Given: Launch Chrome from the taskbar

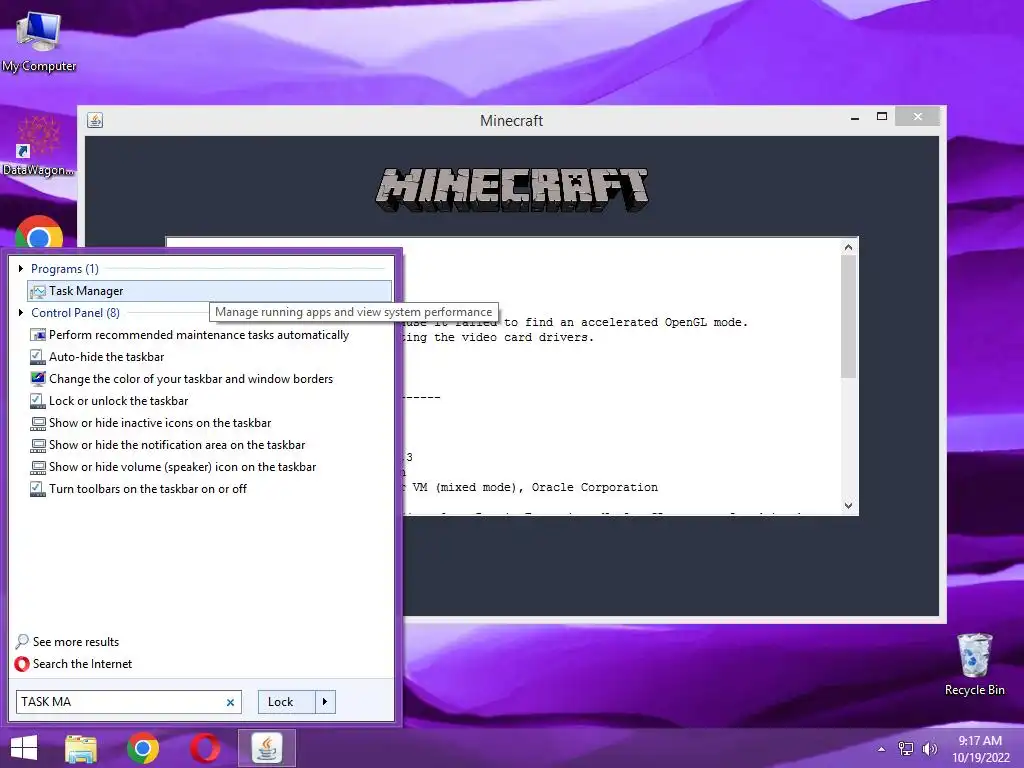Looking at the screenshot, I should coord(143,748).
